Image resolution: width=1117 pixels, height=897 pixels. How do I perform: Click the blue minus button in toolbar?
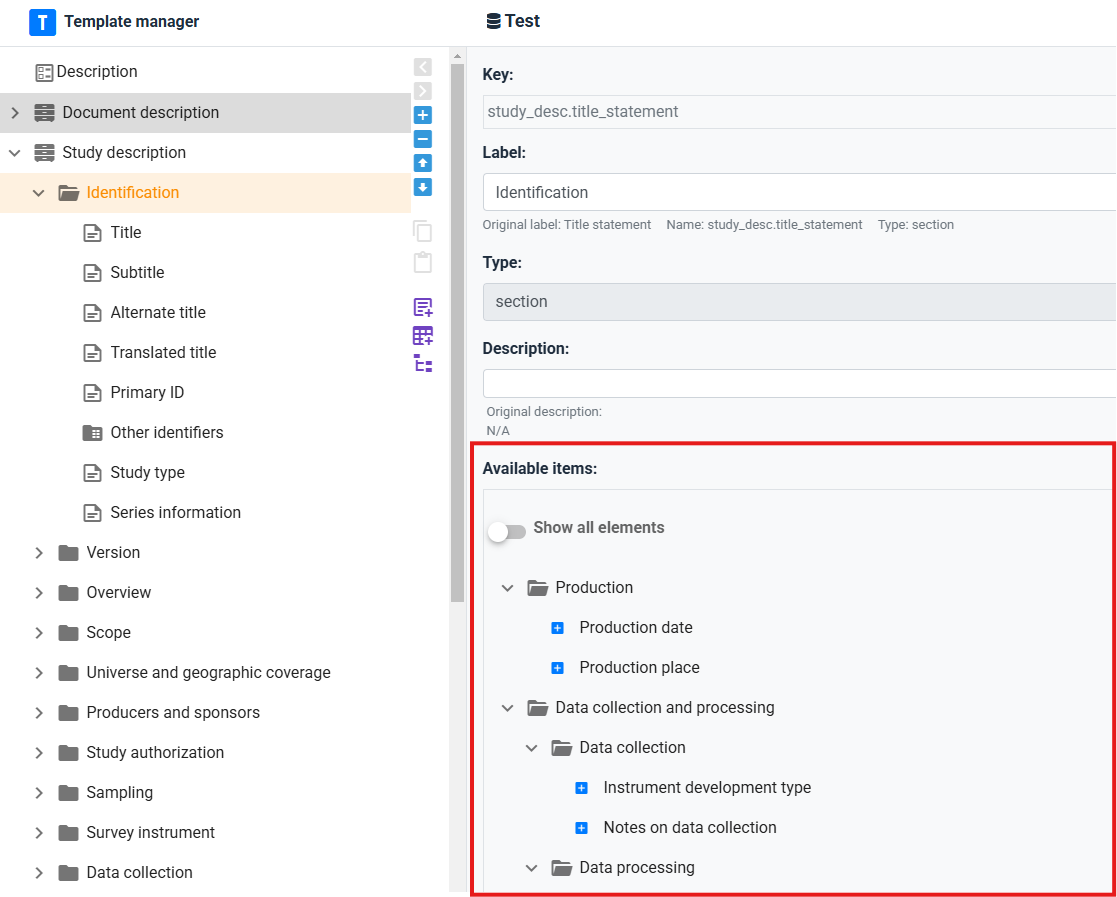point(423,139)
